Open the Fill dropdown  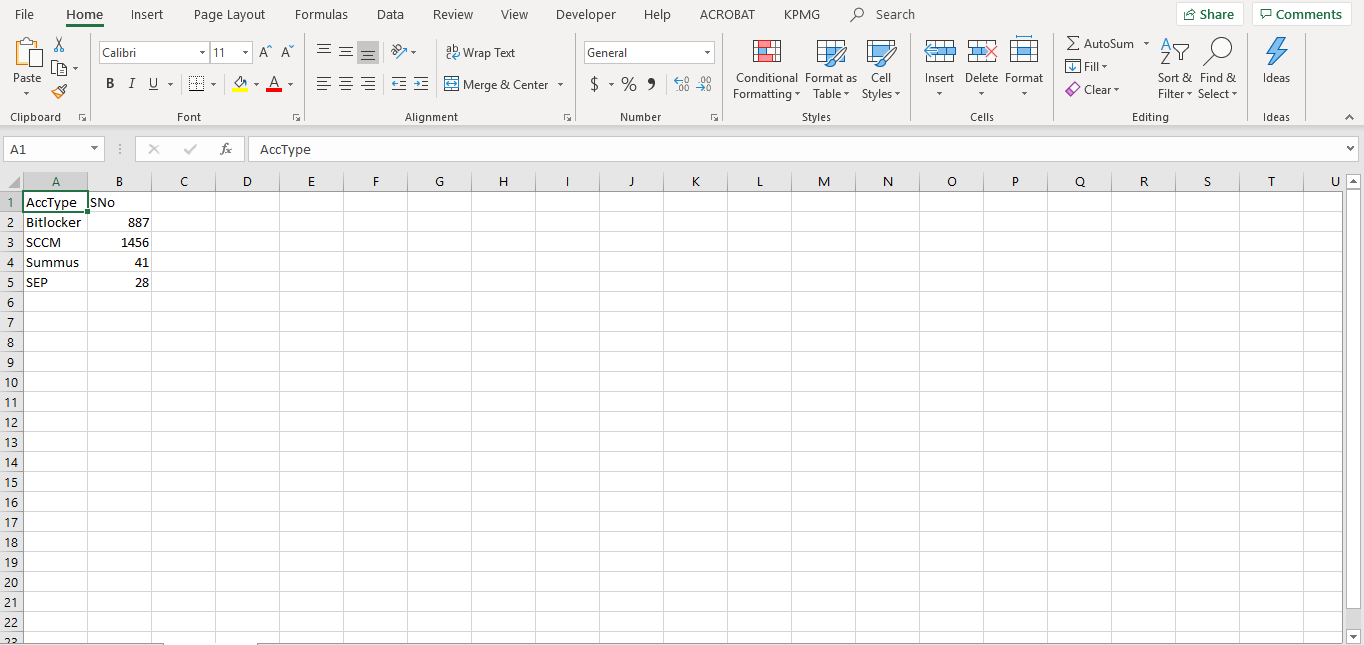[x=1086, y=67]
